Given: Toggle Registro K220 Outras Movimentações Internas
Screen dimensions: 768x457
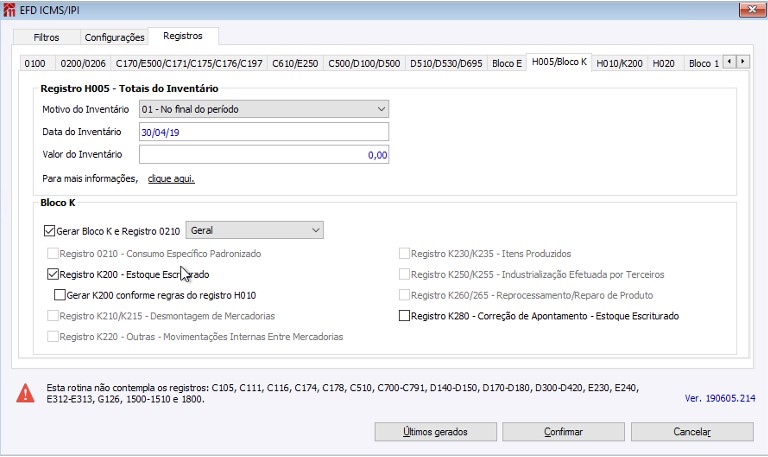Looking at the screenshot, I should tap(52, 337).
